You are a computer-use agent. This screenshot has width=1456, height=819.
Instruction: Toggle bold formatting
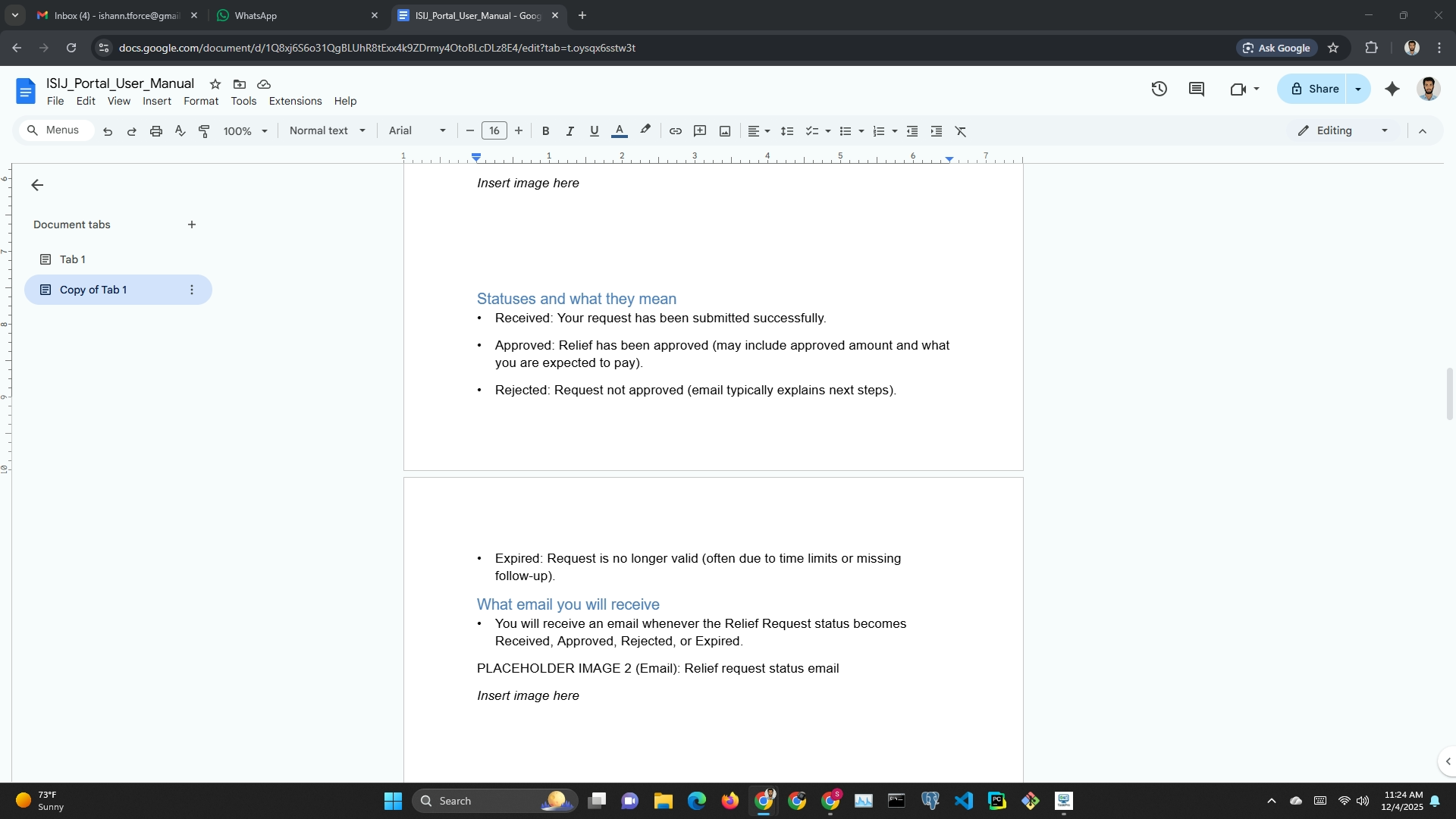[x=545, y=131]
